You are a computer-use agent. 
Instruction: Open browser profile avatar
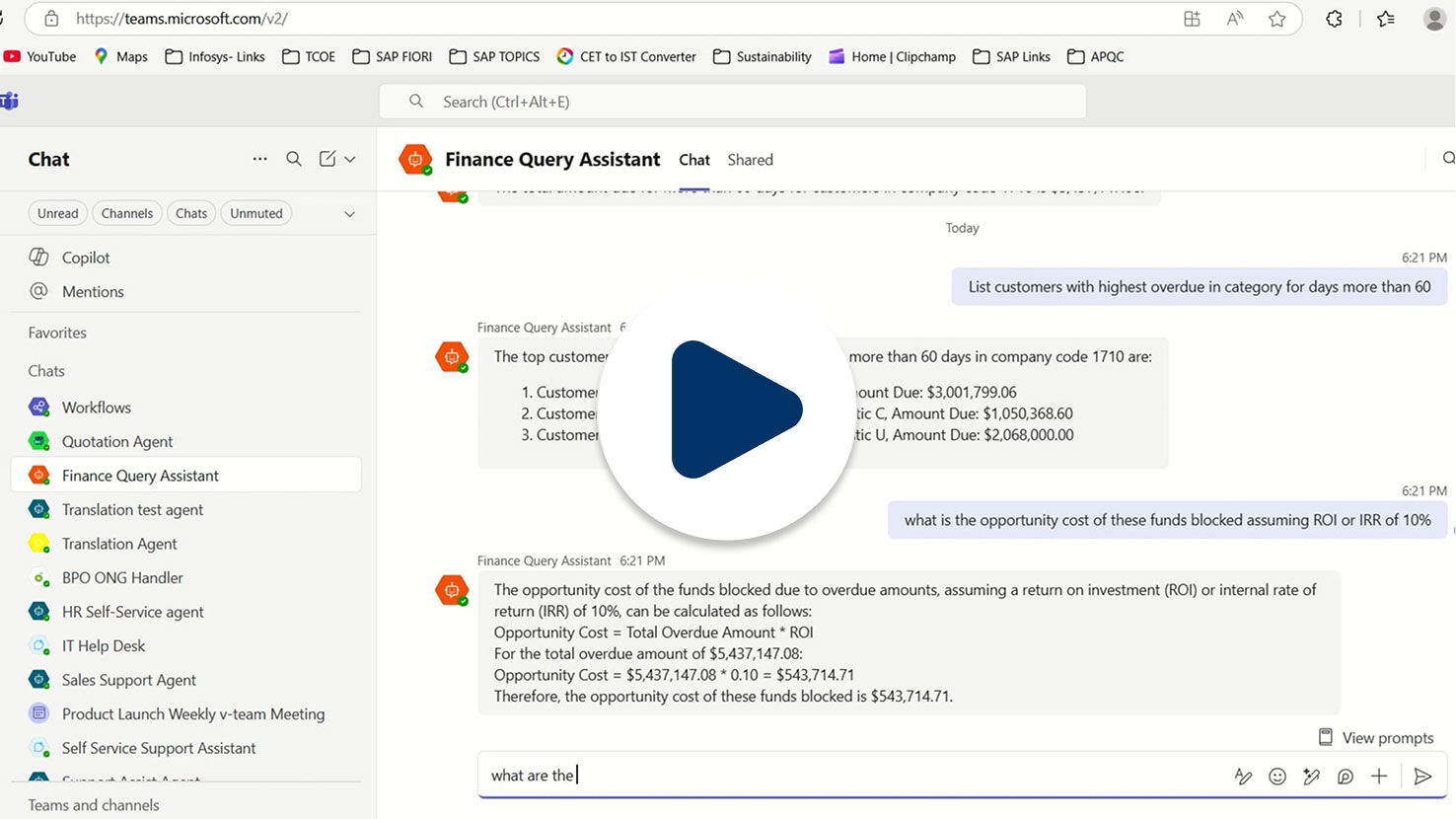(x=1434, y=19)
